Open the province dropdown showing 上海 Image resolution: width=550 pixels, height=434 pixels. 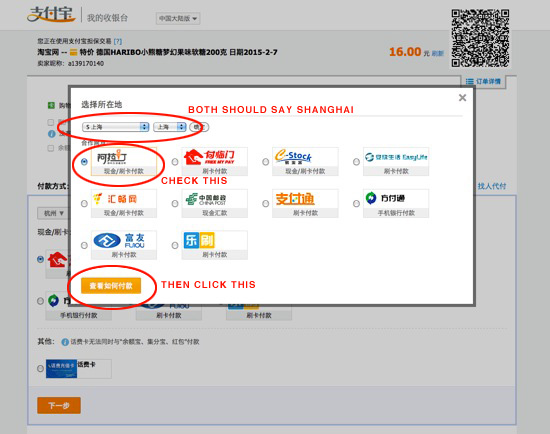tap(116, 127)
